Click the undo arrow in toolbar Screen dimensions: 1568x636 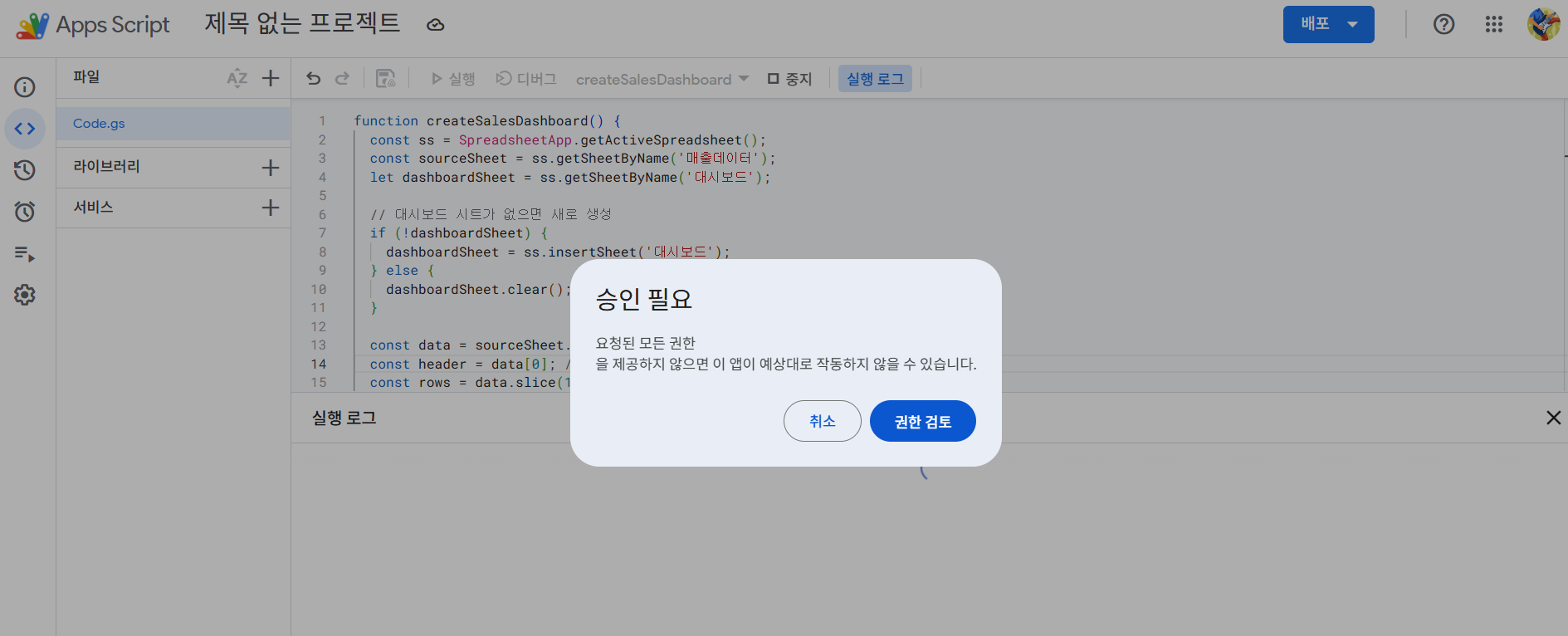[313, 79]
